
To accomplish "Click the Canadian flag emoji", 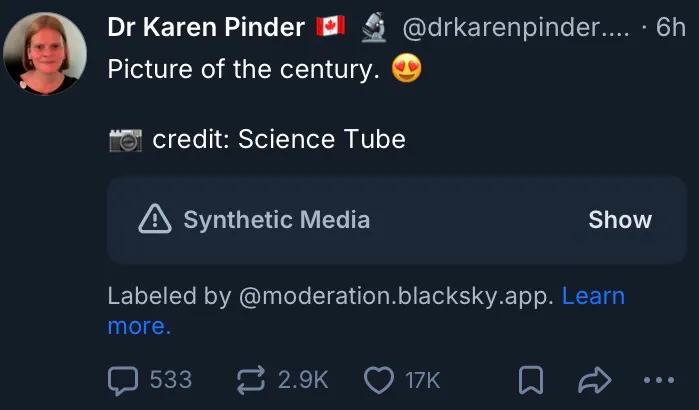I will click(x=330, y=29).
